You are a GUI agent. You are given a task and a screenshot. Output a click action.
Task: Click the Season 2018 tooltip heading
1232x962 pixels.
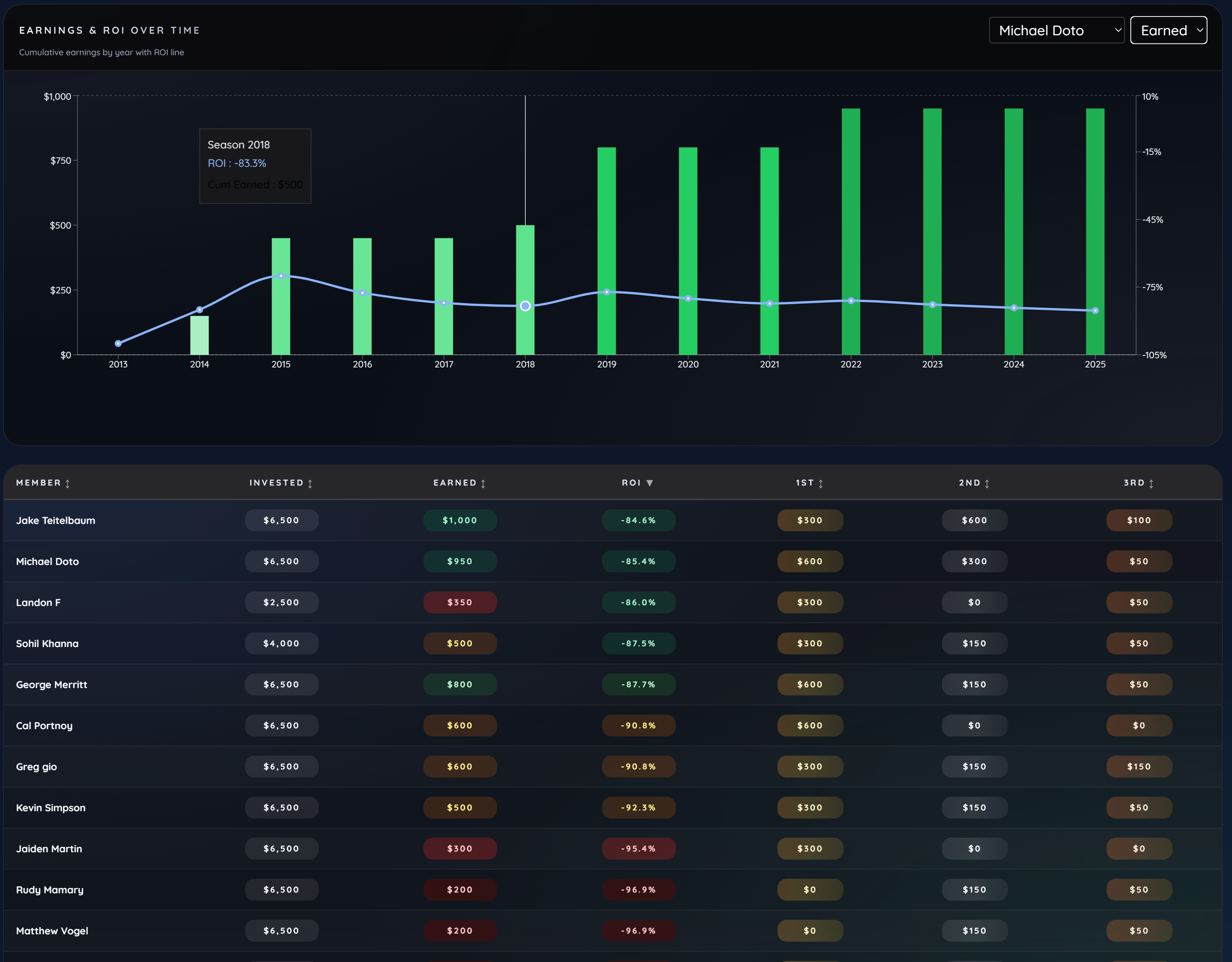coord(239,145)
